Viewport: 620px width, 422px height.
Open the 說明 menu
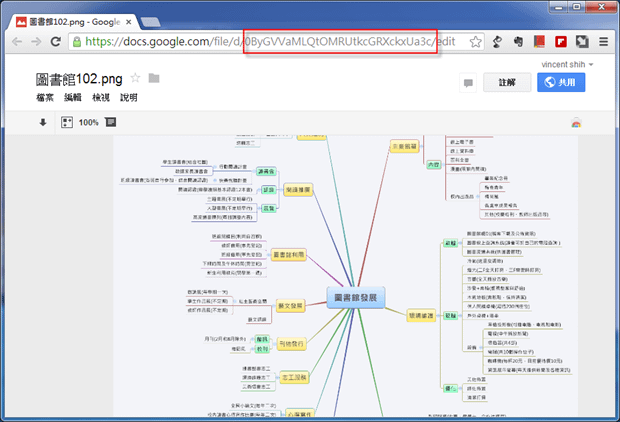pos(129,97)
